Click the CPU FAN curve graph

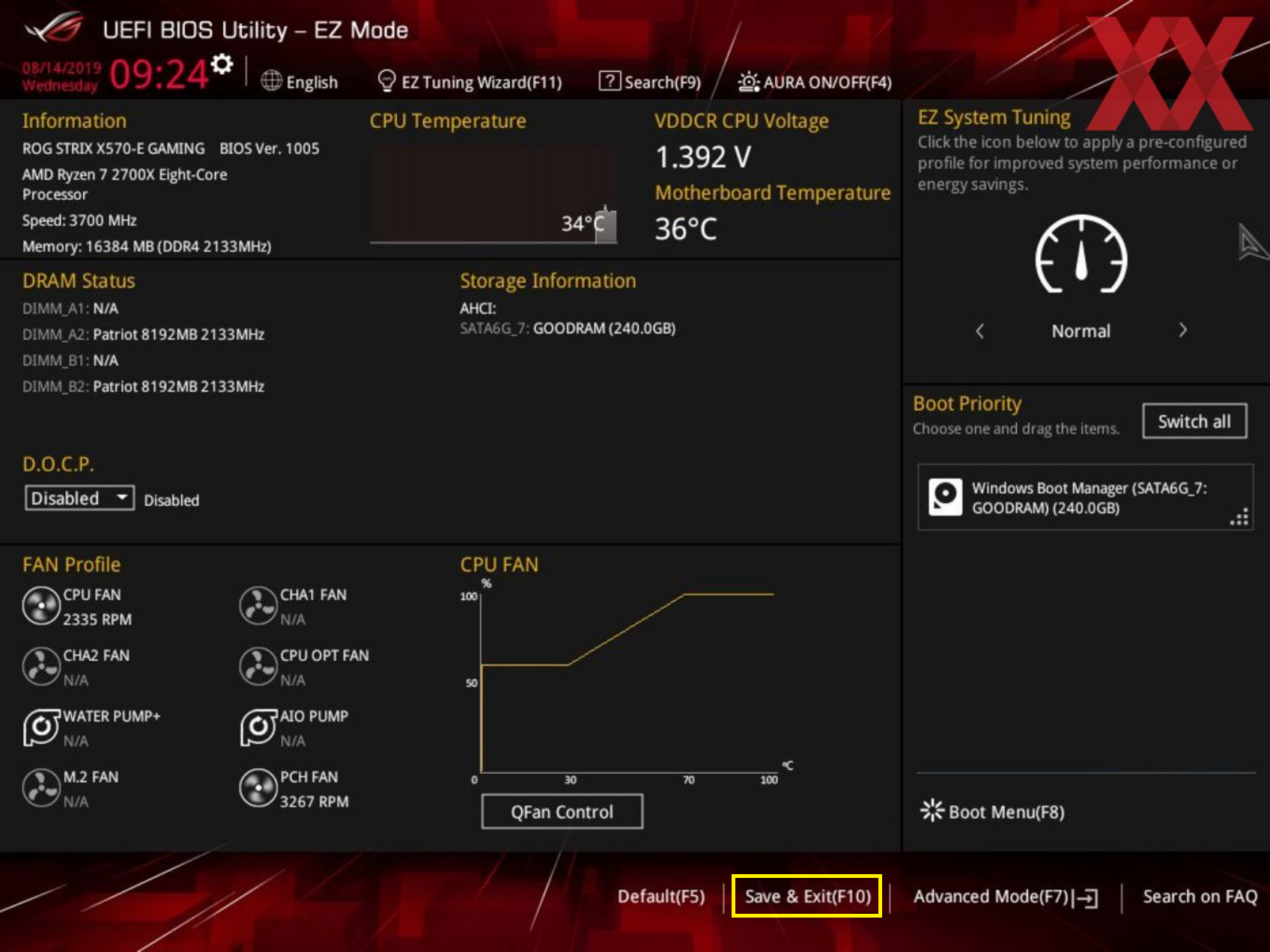point(628,681)
